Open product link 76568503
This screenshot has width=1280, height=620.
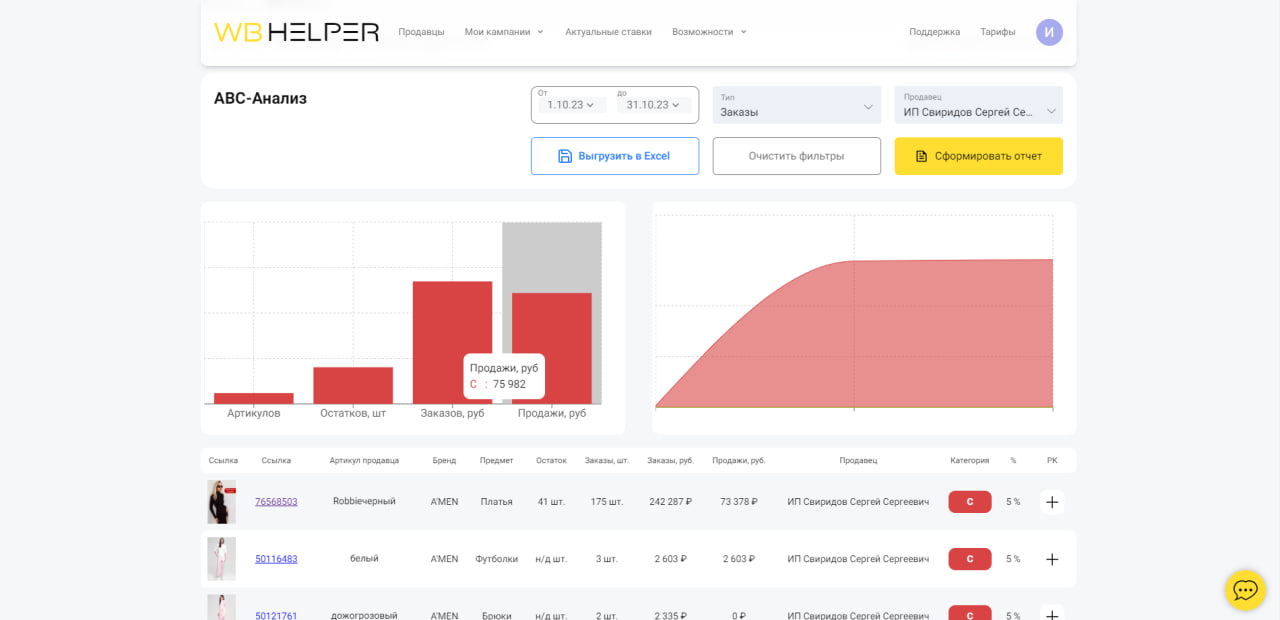[276, 502]
